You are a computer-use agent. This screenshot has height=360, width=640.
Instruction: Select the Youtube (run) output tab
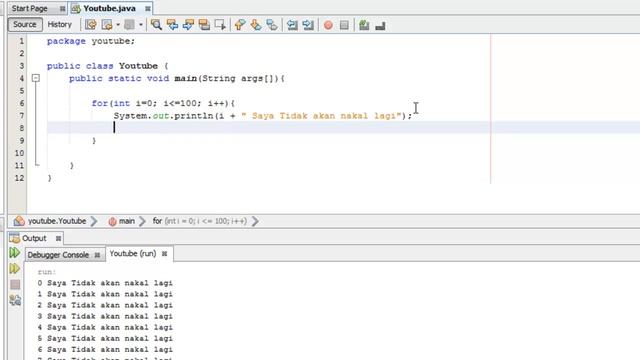pos(133,253)
